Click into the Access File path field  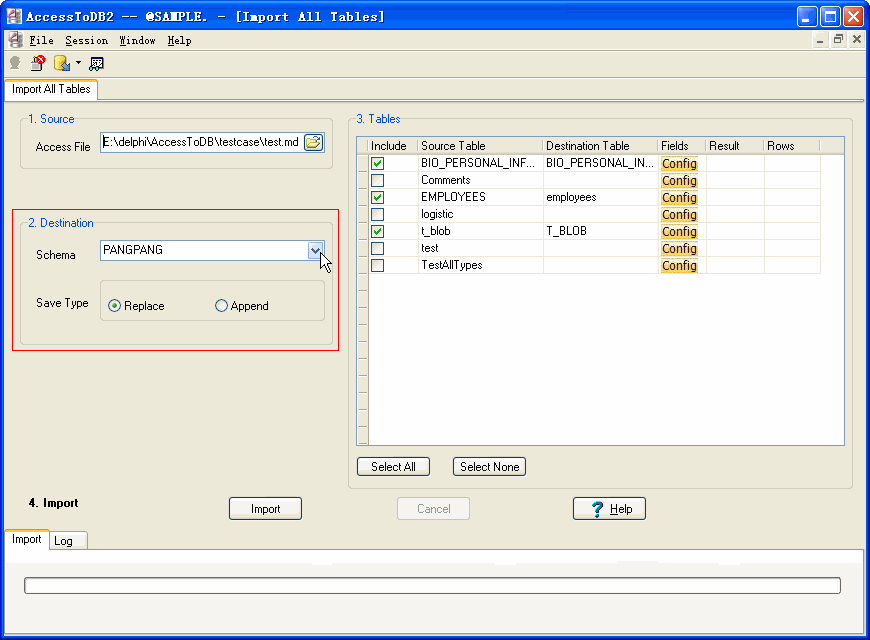click(x=201, y=143)
